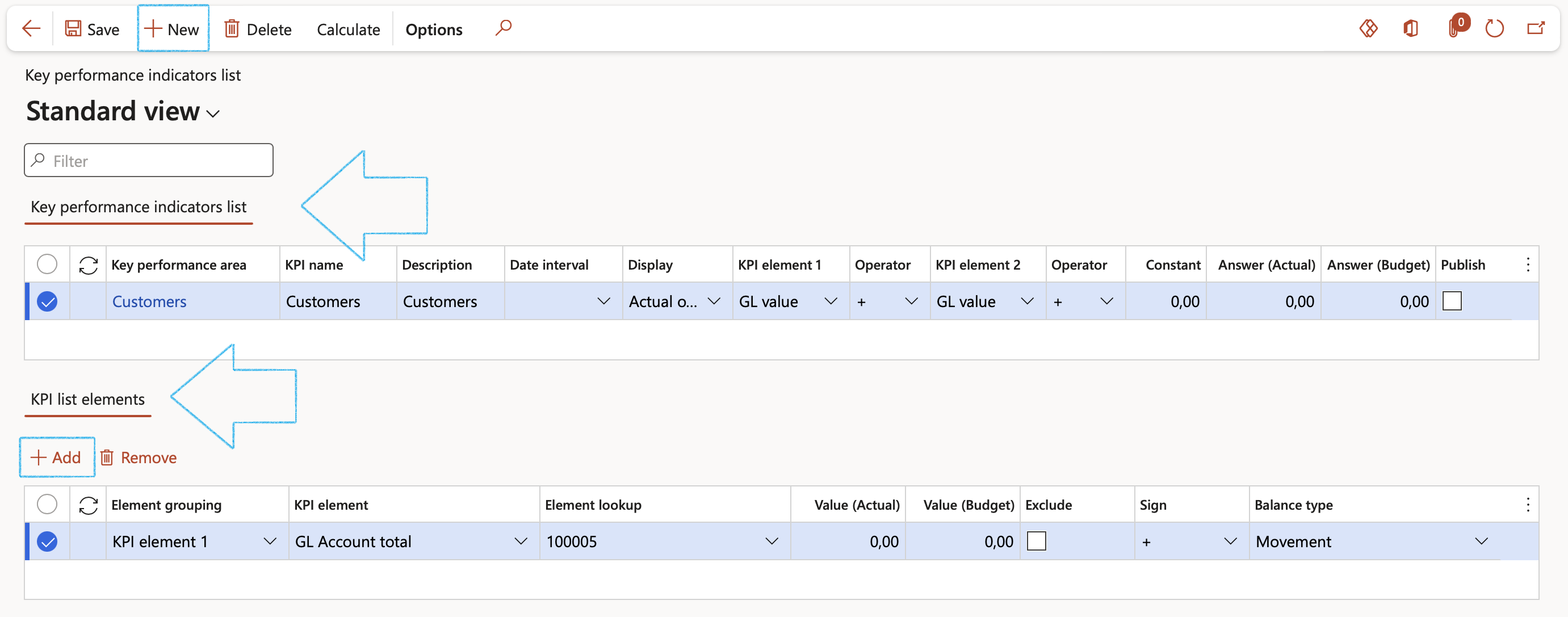The image size is (1568, 617).
Task: Select the Key performance indicators list tab
Action: pos(139,207)
